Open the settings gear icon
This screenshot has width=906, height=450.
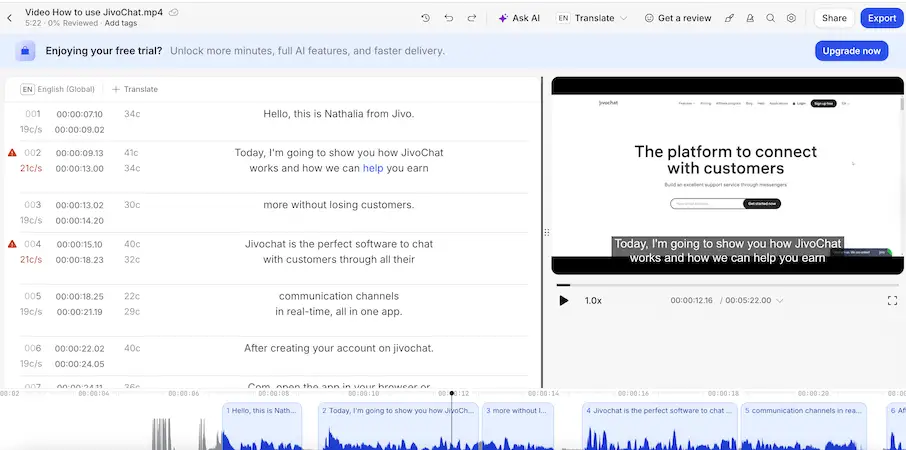(791, 18)
